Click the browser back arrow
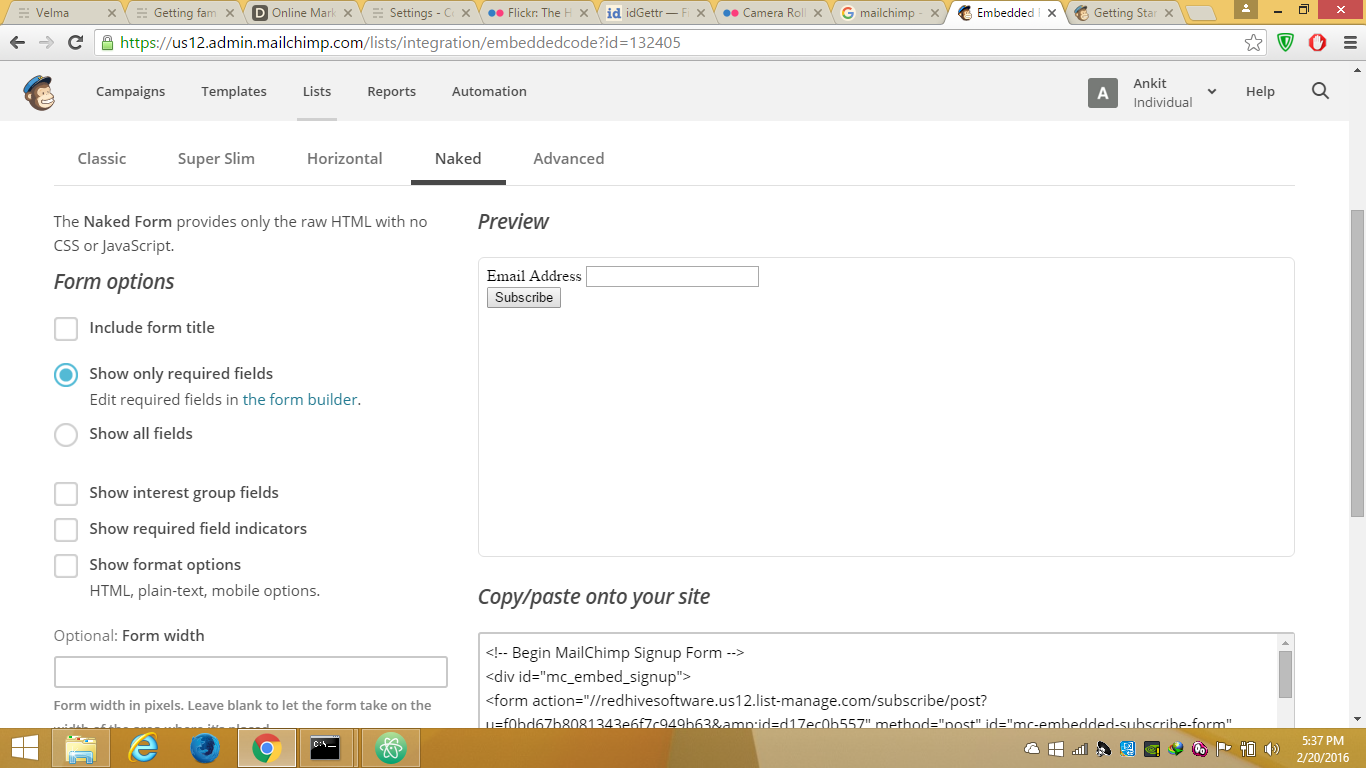Image resolution: width=1366 pixels, height=768 pixels. (17, 43)
